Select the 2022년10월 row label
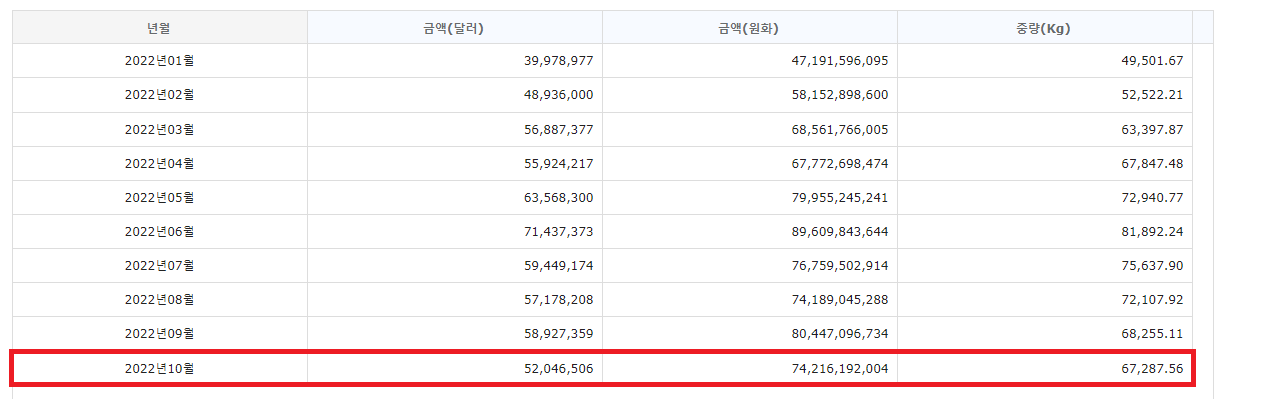 (159, 368)
